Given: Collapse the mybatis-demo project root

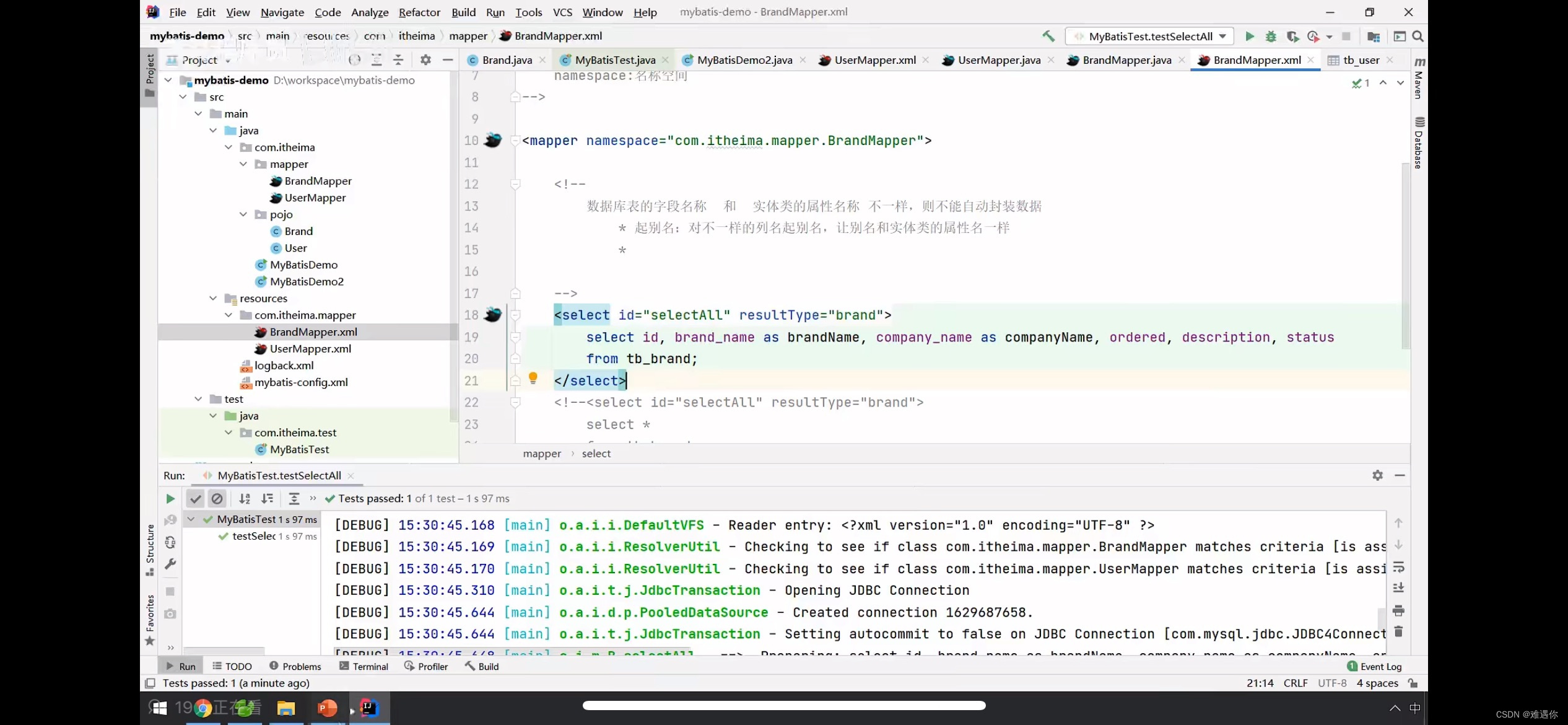Looking at the screenshot, I should coord(168,80).
